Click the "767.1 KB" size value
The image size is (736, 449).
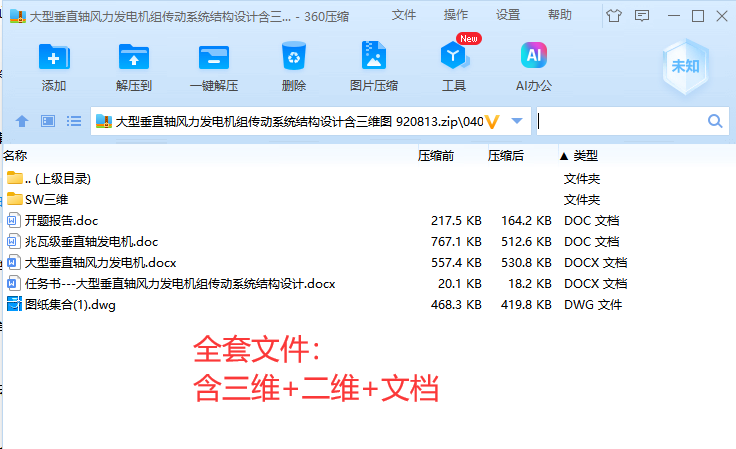coord(456,242)
